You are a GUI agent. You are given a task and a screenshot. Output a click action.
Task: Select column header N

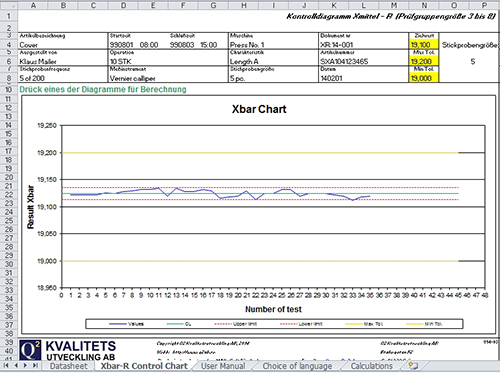click(x=424, y=5)
